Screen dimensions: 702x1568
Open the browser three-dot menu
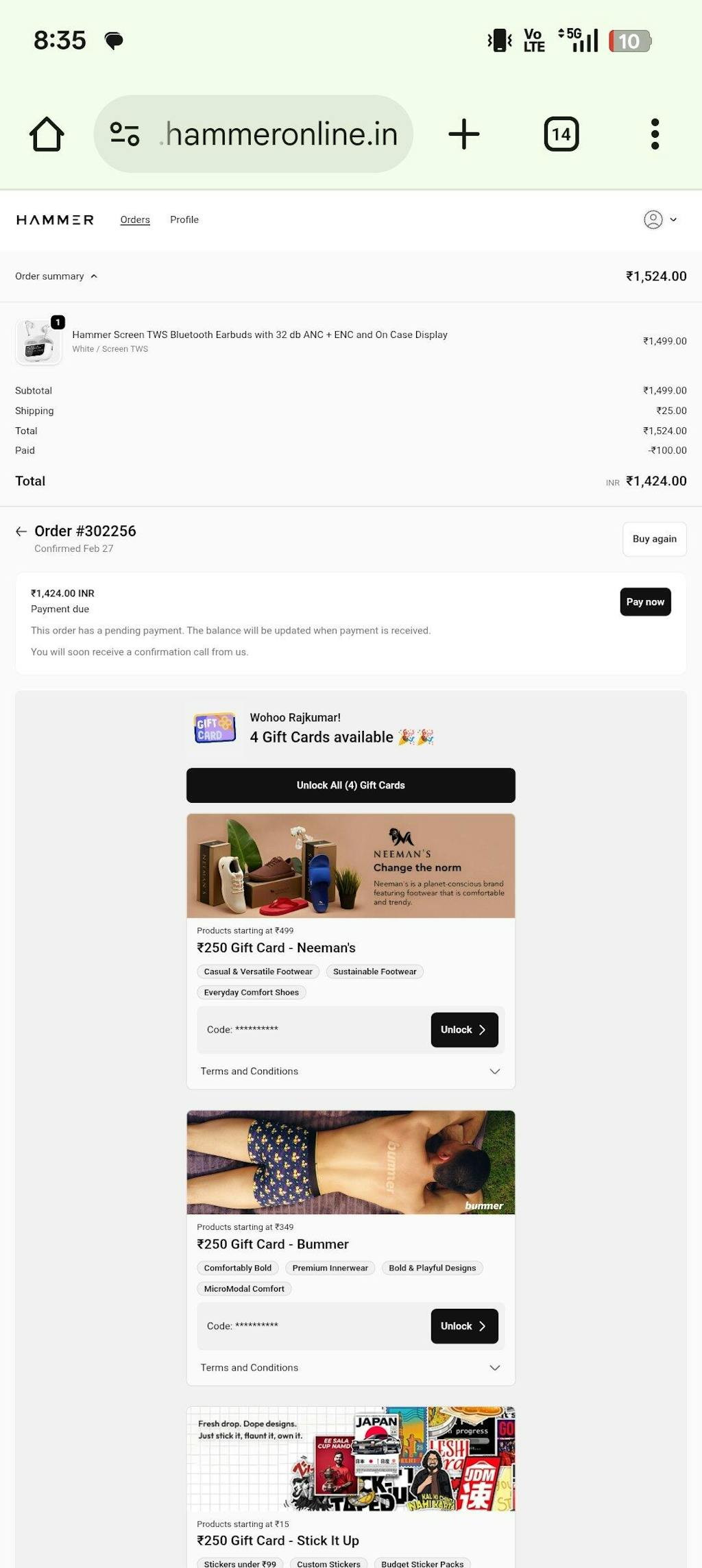point(655,134)
